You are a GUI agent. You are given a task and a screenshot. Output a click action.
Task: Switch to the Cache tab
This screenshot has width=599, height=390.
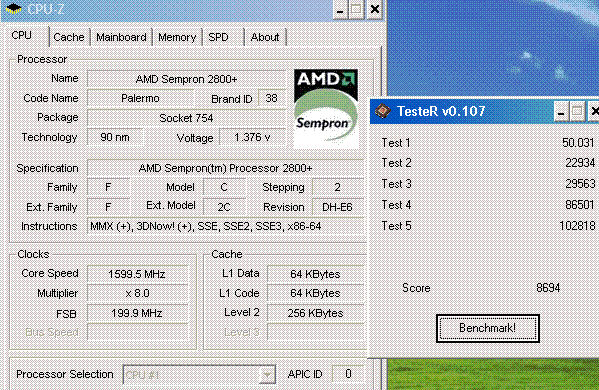[x=69, y=37]
